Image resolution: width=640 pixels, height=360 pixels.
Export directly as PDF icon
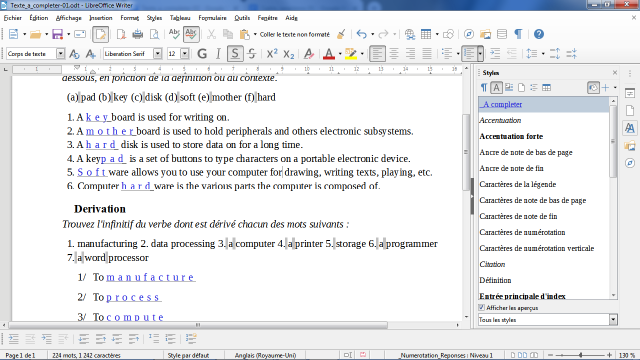click(x=121, y=34)
